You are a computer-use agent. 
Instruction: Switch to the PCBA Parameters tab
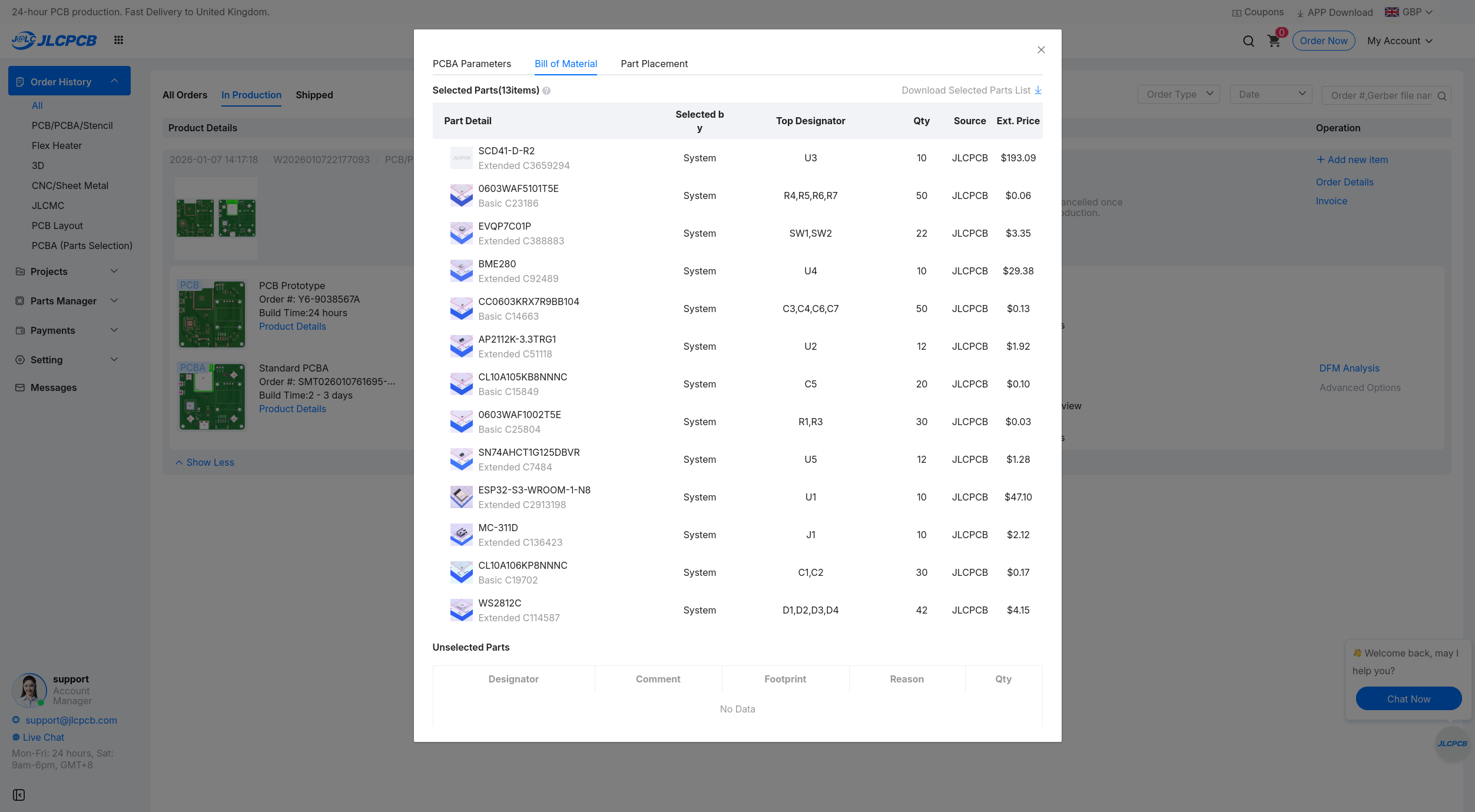(472, 64)
